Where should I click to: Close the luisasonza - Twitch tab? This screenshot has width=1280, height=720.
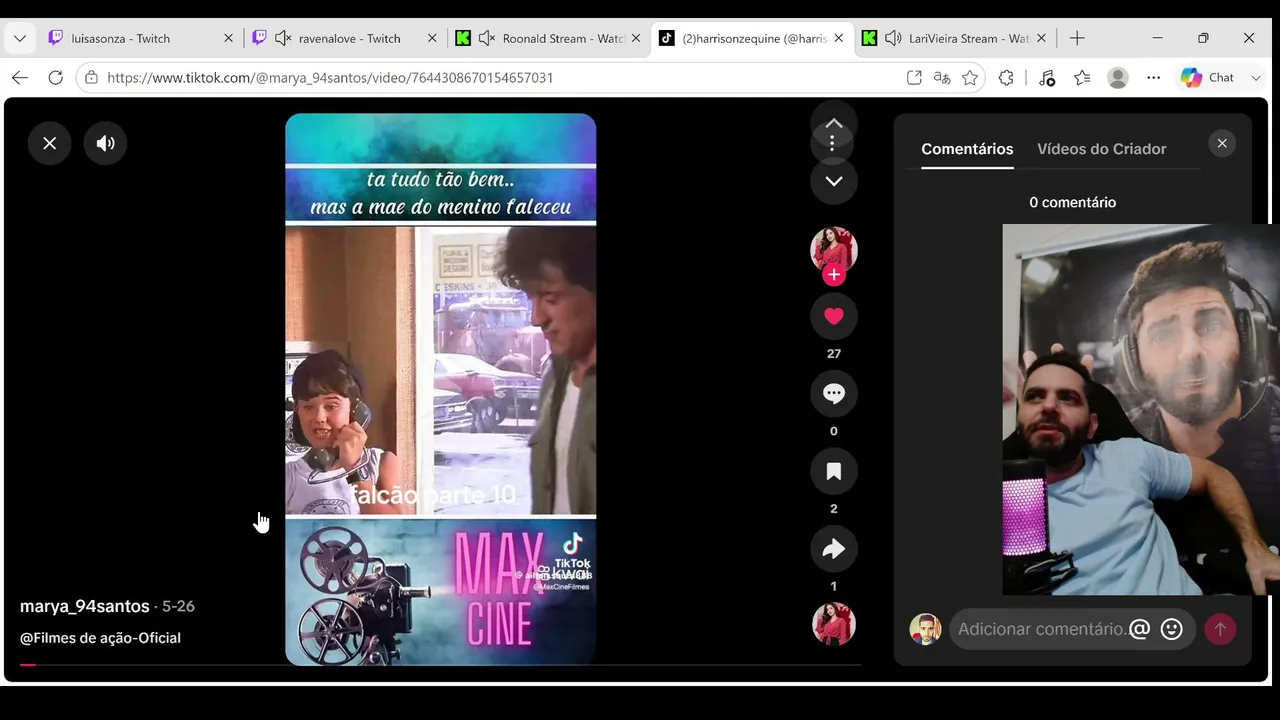(x=228, y=38)
